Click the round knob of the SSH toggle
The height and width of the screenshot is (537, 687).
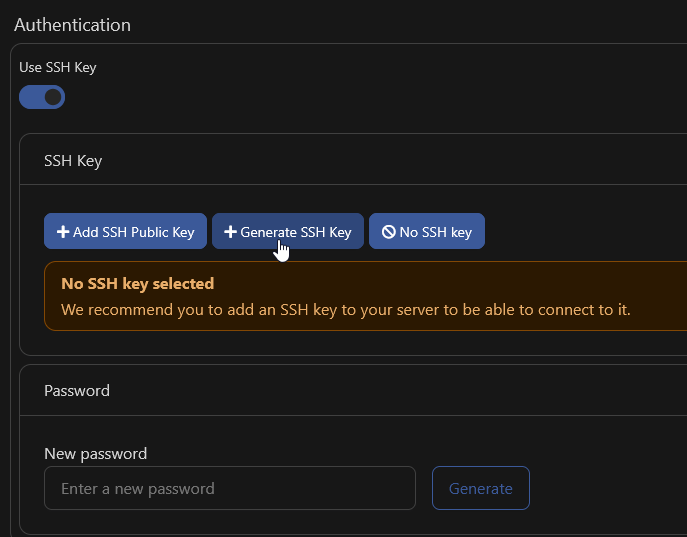pos(53,97)
